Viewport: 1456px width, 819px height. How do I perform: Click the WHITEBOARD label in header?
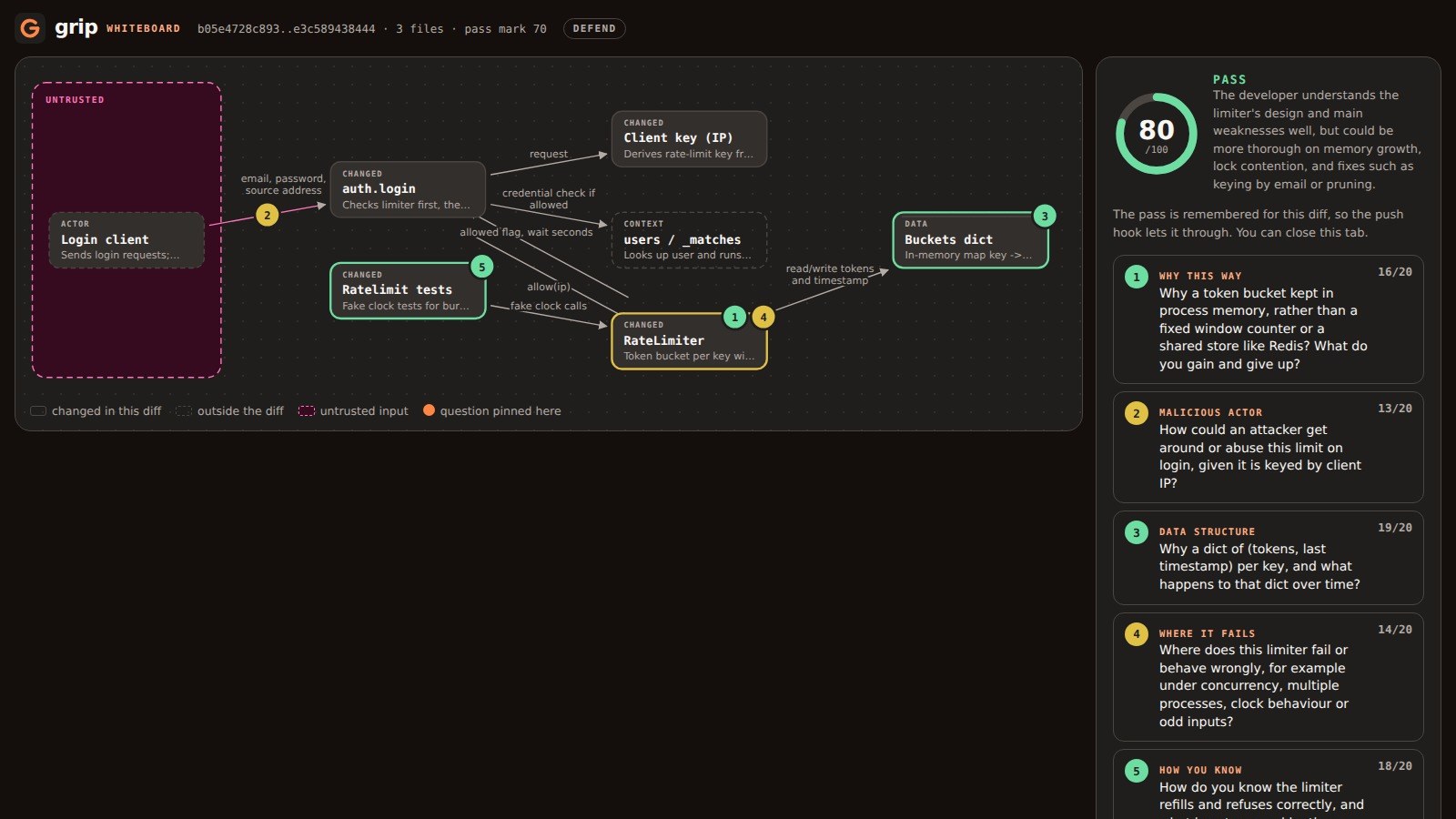(x=143, y=29)
